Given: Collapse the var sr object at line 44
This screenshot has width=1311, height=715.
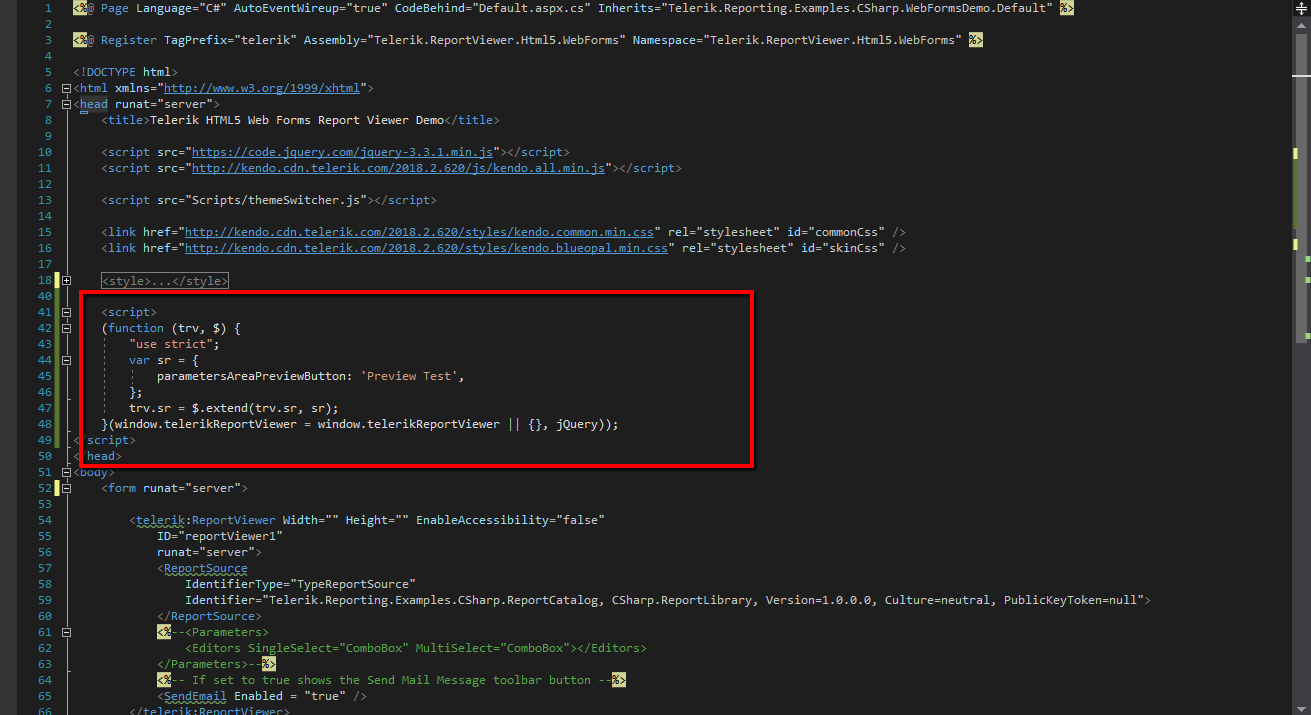Looking at the screenshot, I should pos(67,360).
